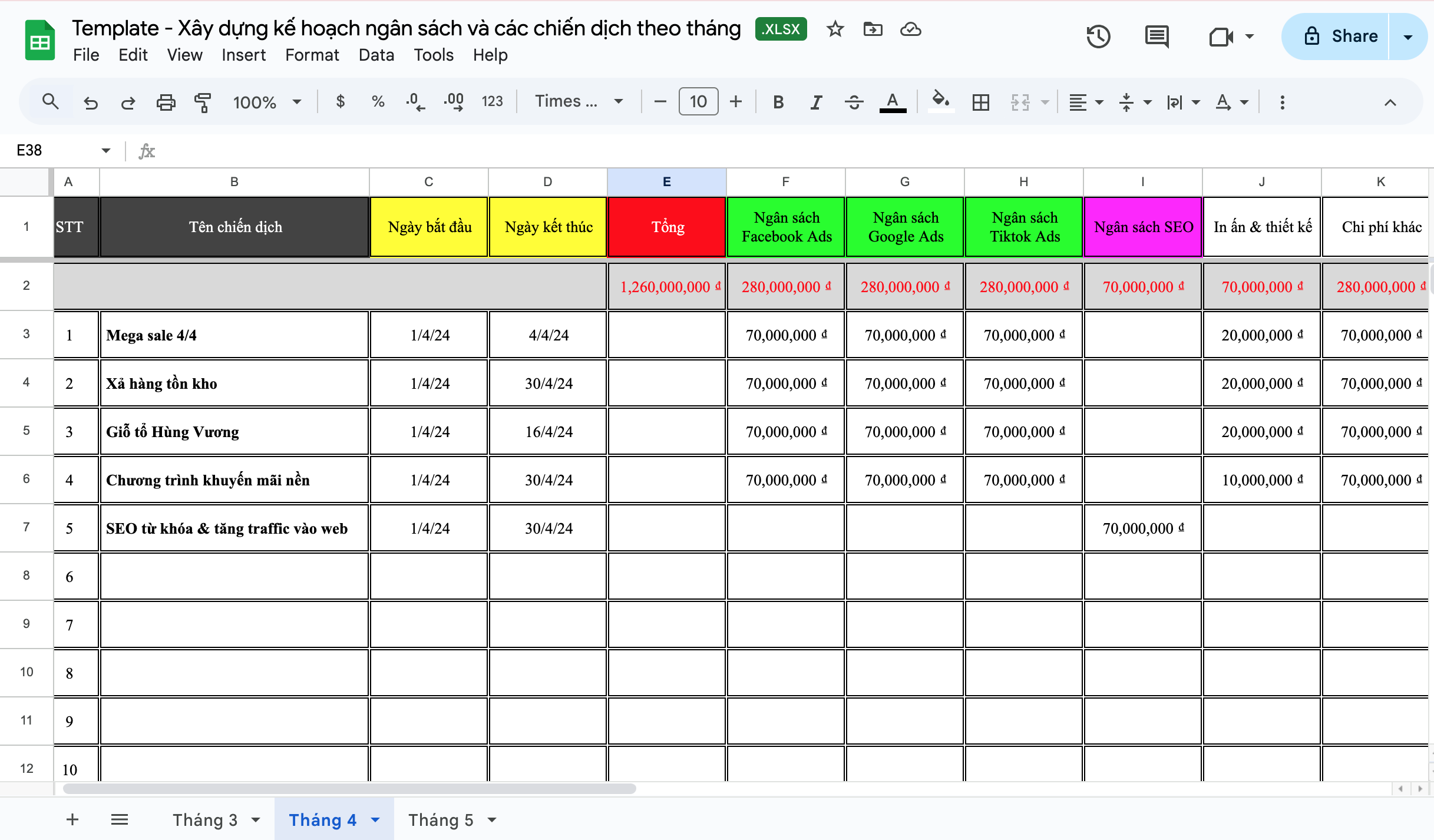Open the Format menu
The image size is (1434, 840).
pyautogui.click(x=312, y=55)
